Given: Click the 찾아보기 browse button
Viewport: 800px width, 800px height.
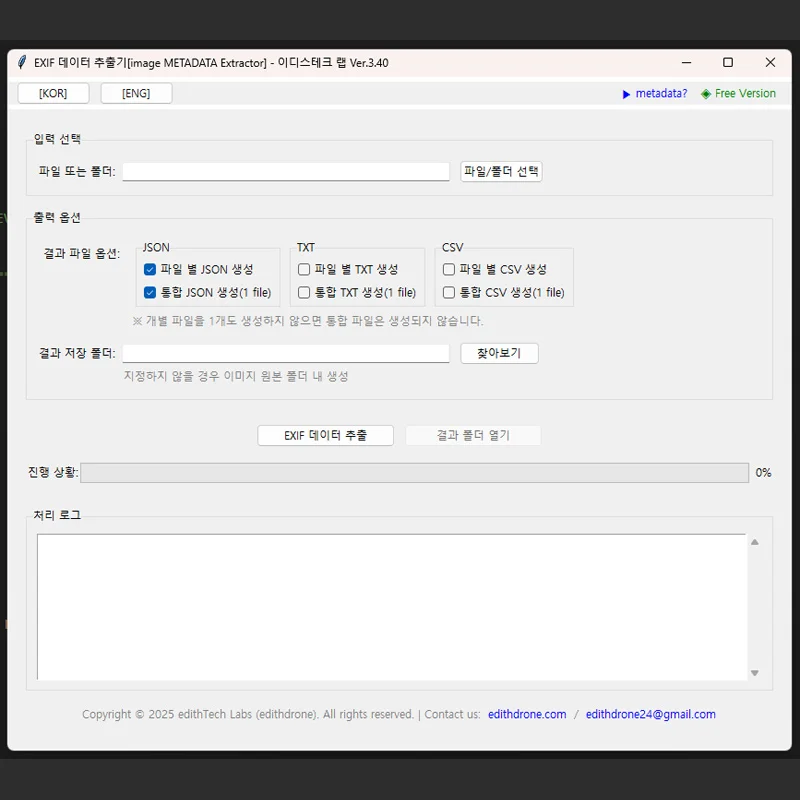Looking at the screenshot, I should [499, 352].
